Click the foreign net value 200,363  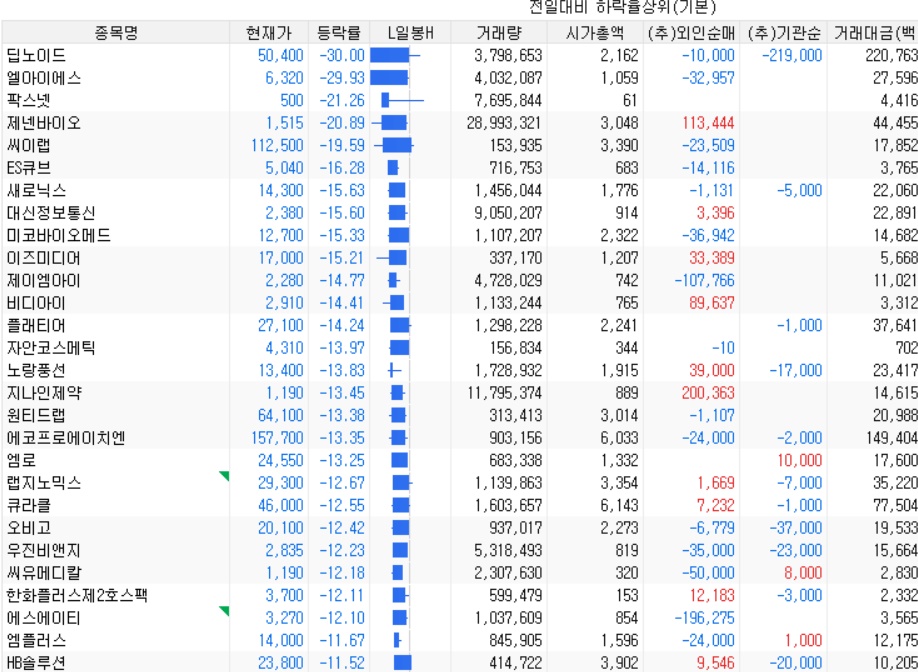tap(707, 393)
